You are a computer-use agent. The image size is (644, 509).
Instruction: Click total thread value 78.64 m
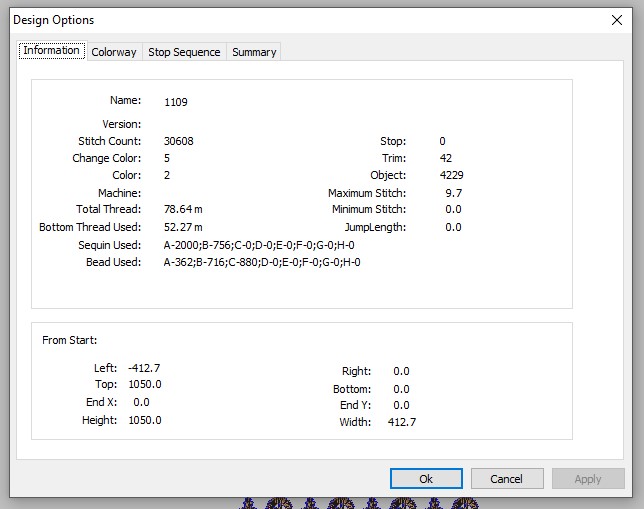click(x=183, y=210)
